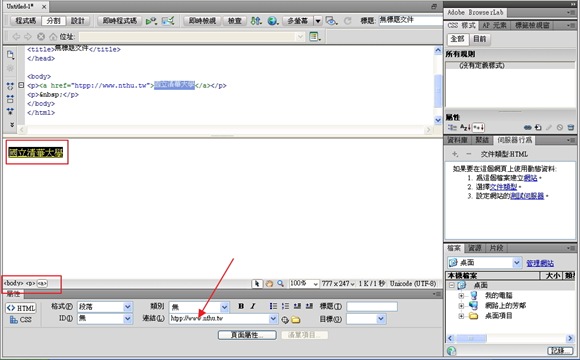Open the file management arrows icon
Viewport: 580px width, 360px height.
click(x=256, y=21)
